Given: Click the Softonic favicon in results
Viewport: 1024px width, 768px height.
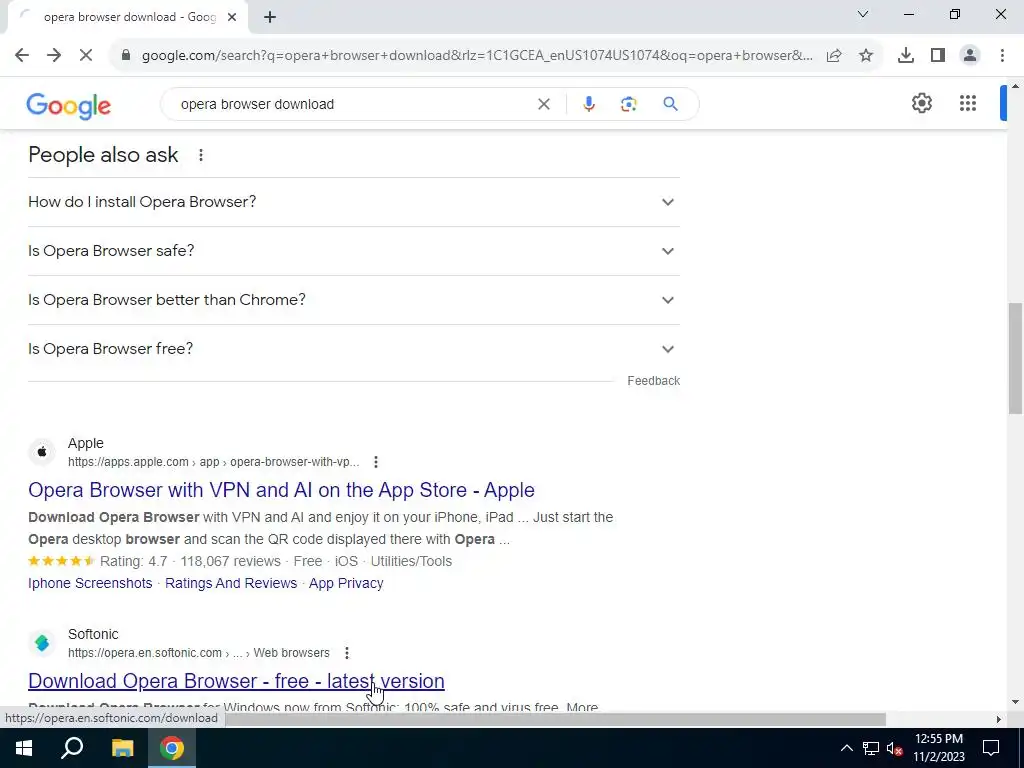Looking at the screenshot, I should pos(42,643).
